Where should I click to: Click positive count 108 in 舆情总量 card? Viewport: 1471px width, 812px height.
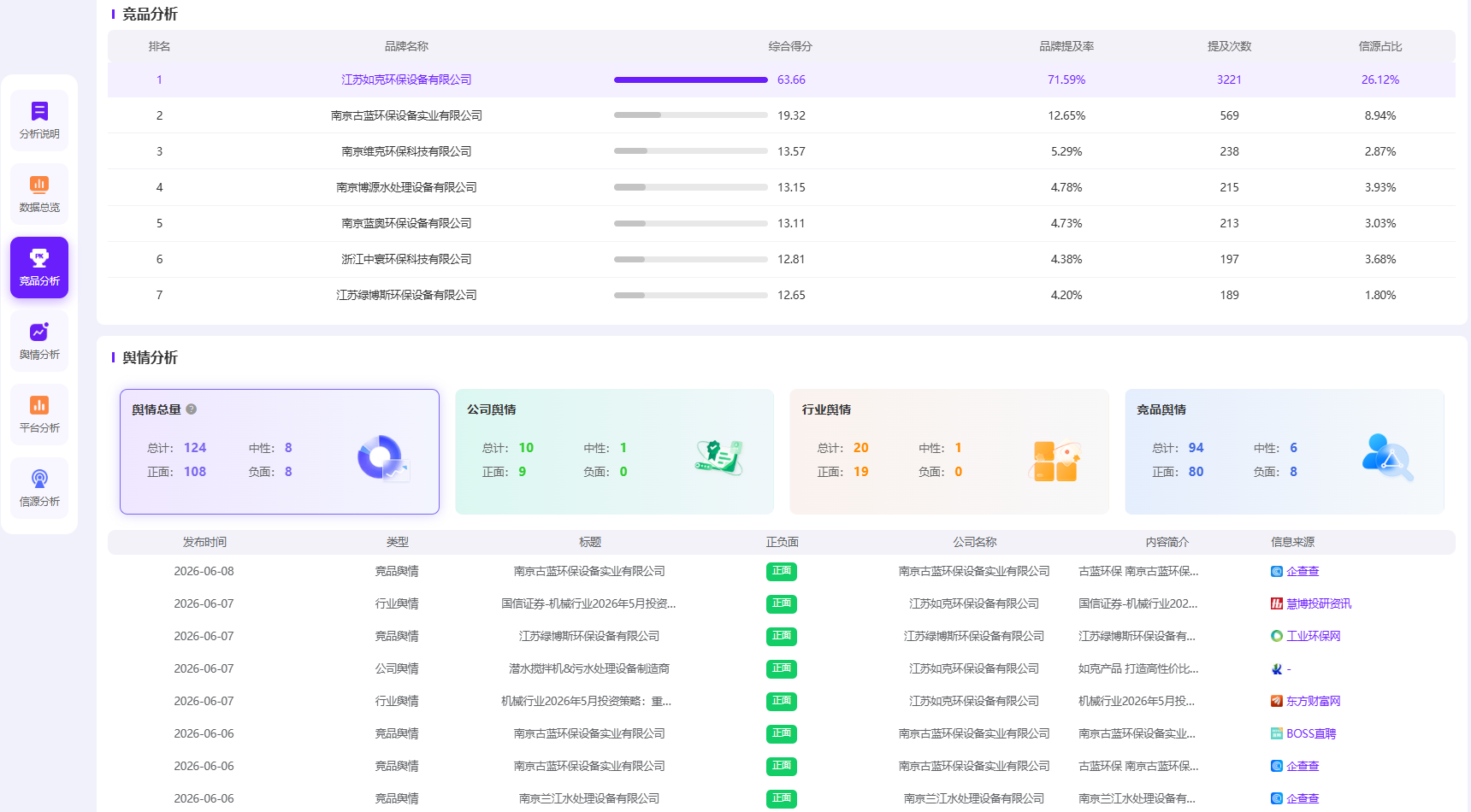(195, 472)
